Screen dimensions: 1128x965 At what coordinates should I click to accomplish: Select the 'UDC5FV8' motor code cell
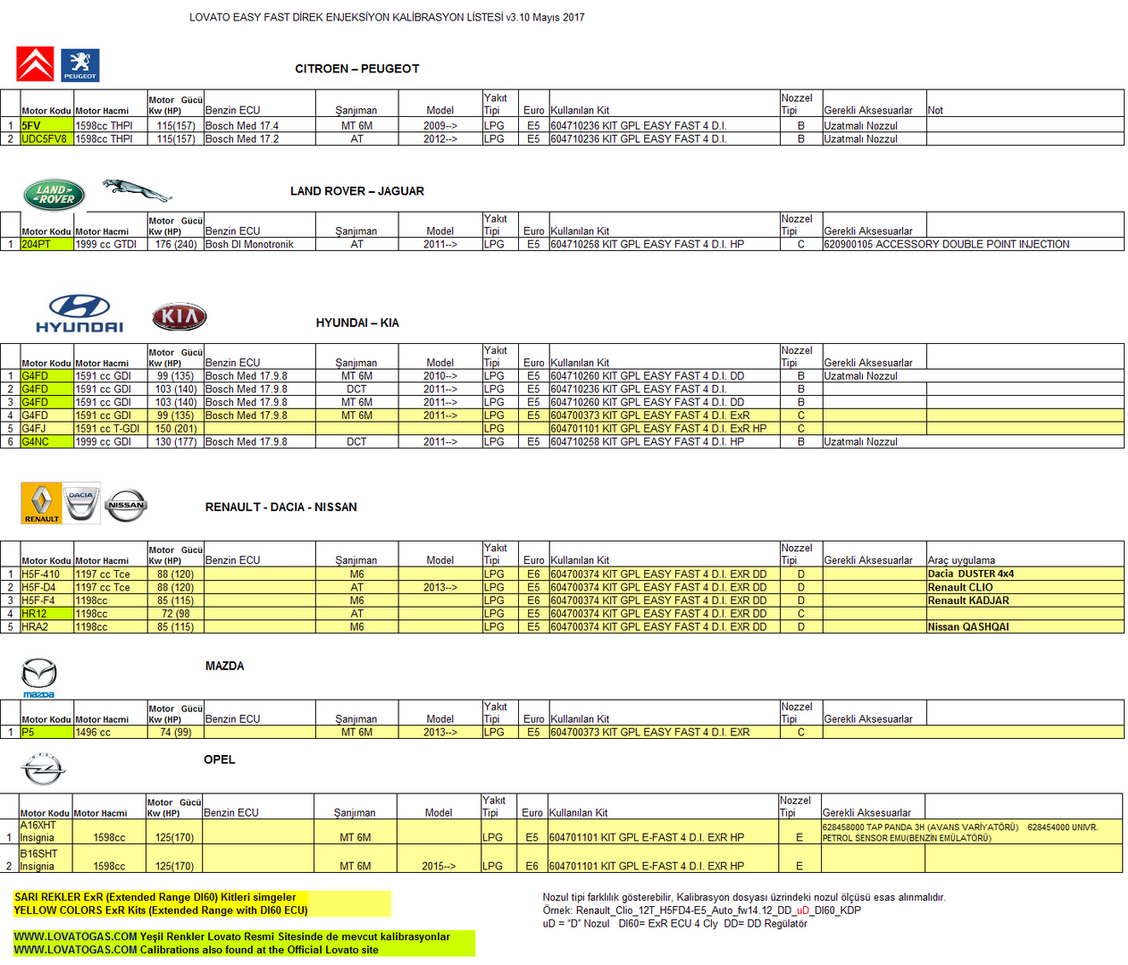47,139
